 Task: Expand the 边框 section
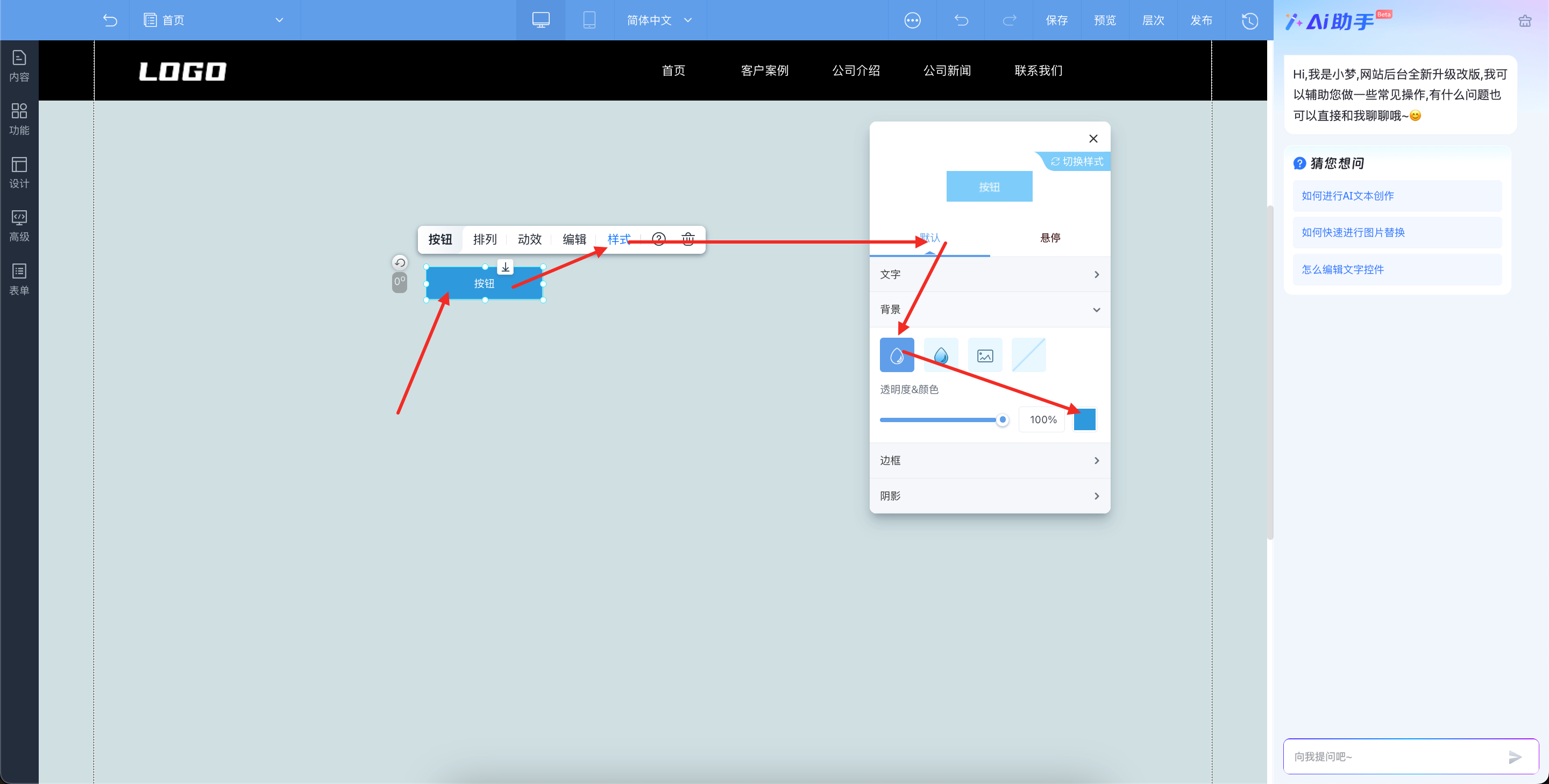990,460
